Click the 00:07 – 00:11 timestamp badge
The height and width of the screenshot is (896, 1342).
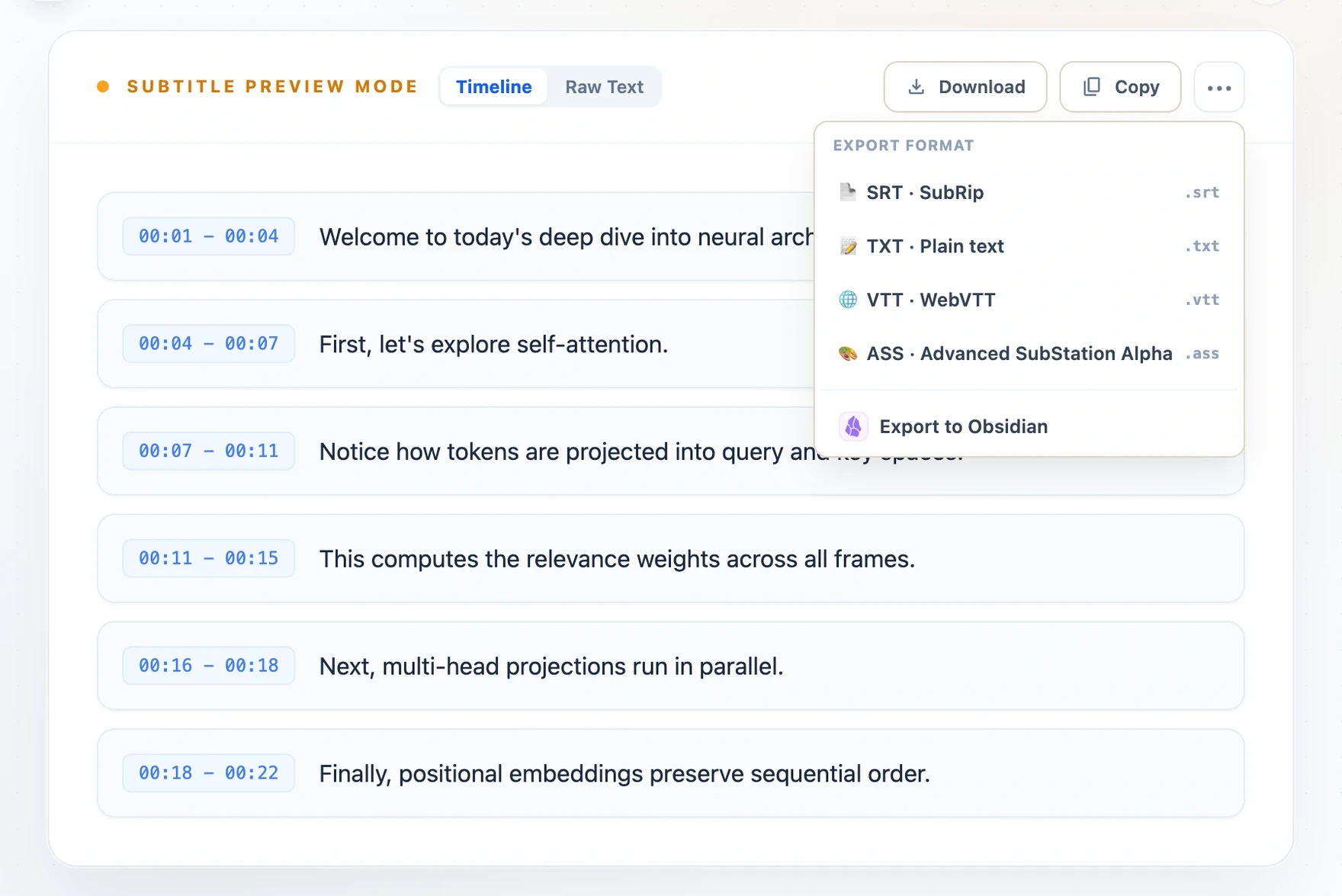pos(208,451)
